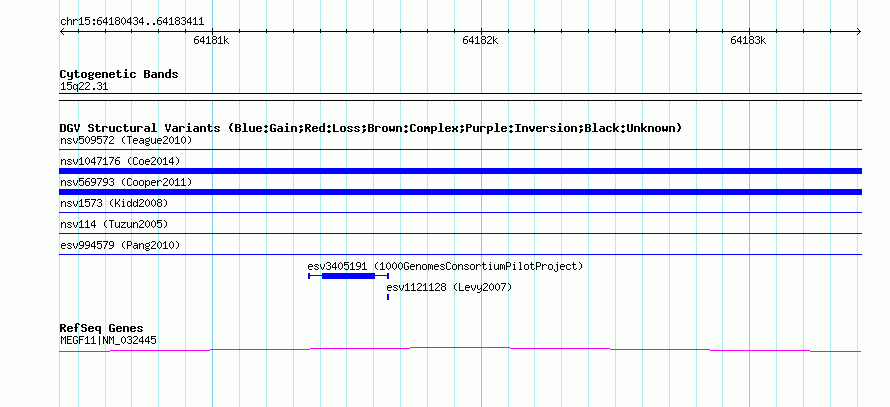Viewport: 890px width, 407px height.
Task: Click the small esv1121128 blue marker
Action: tap(388, 297)
